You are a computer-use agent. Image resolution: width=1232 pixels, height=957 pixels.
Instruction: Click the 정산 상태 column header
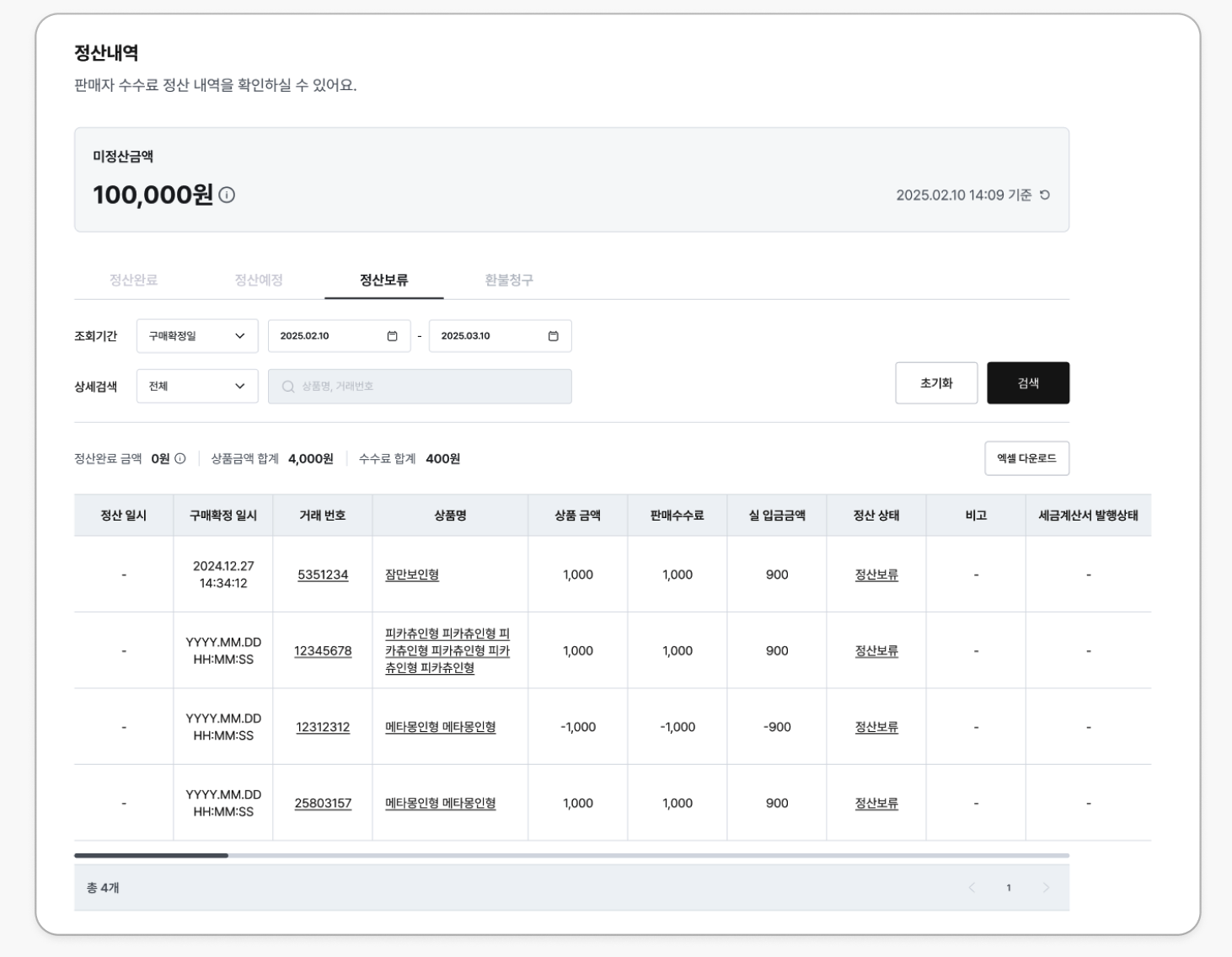[876, 516]
